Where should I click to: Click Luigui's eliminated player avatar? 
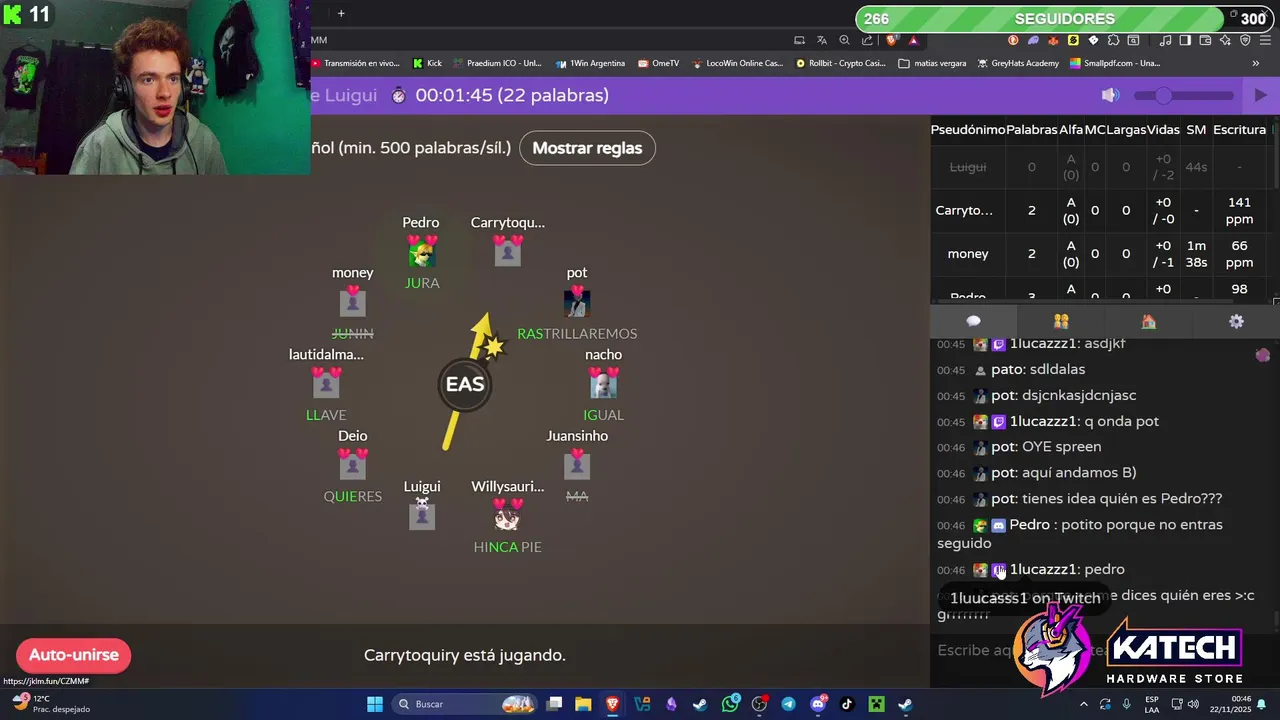(422, 516)
